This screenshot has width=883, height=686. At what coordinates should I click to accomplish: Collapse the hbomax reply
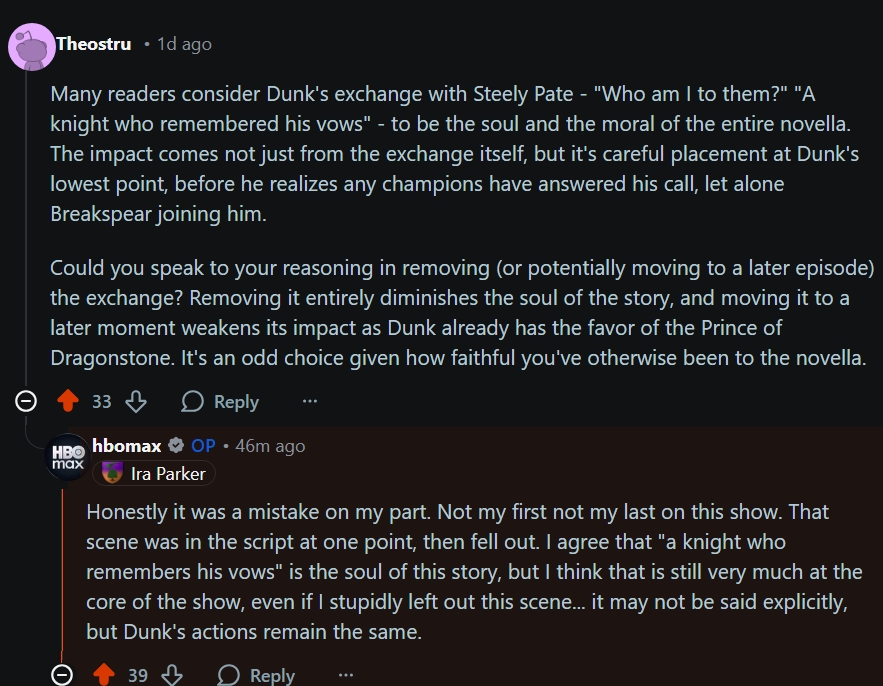62,676
